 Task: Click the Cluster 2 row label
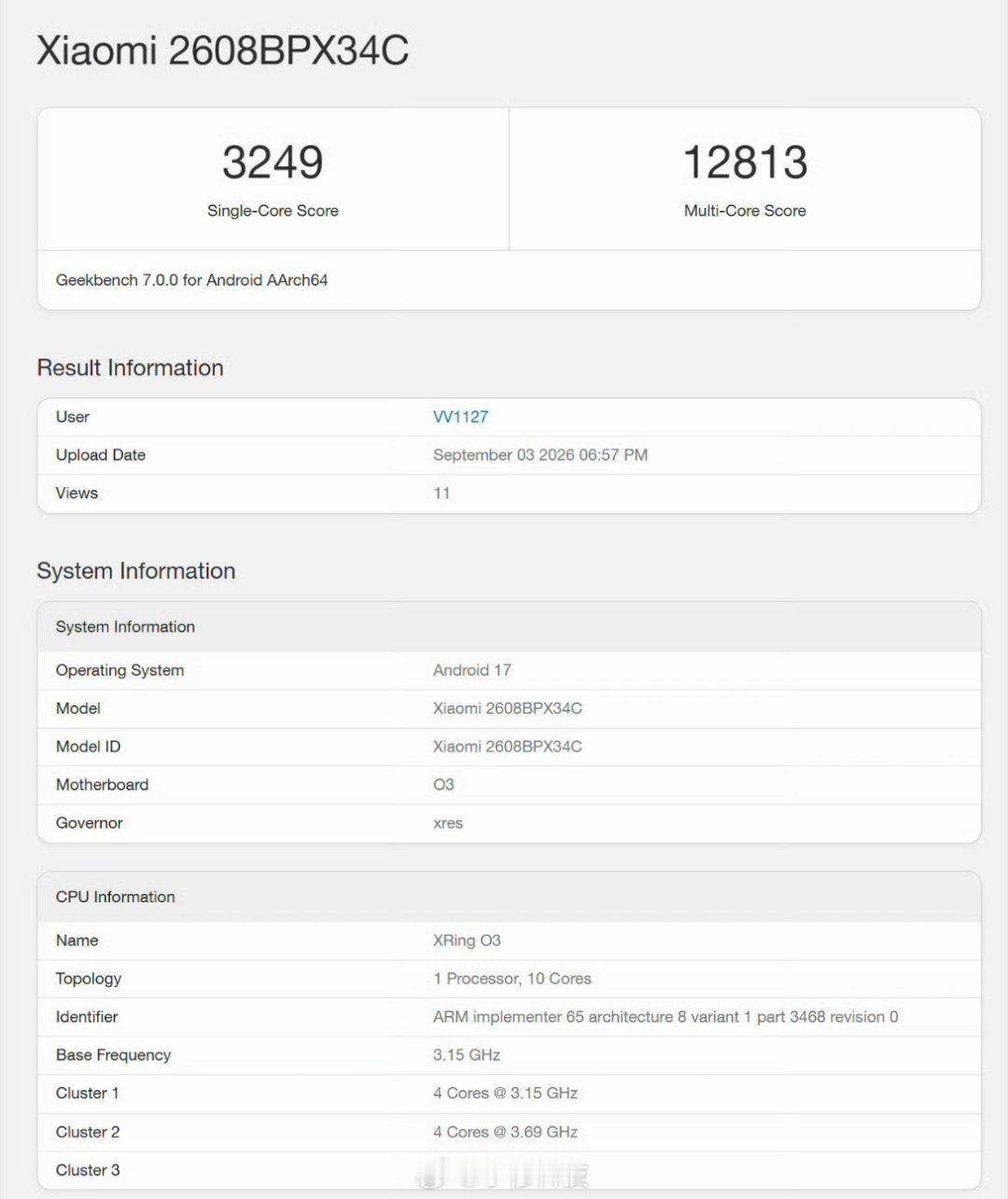[88, 1132]
